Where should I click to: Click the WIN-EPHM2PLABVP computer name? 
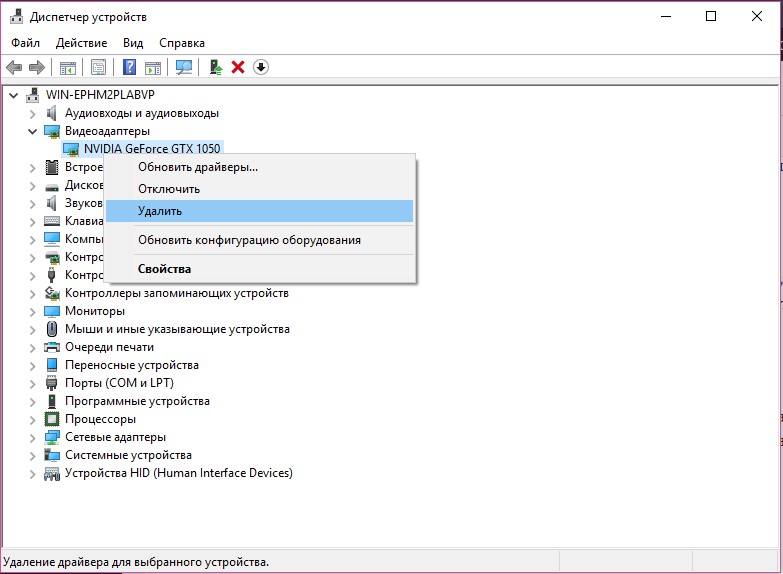(x=100, y=95)
